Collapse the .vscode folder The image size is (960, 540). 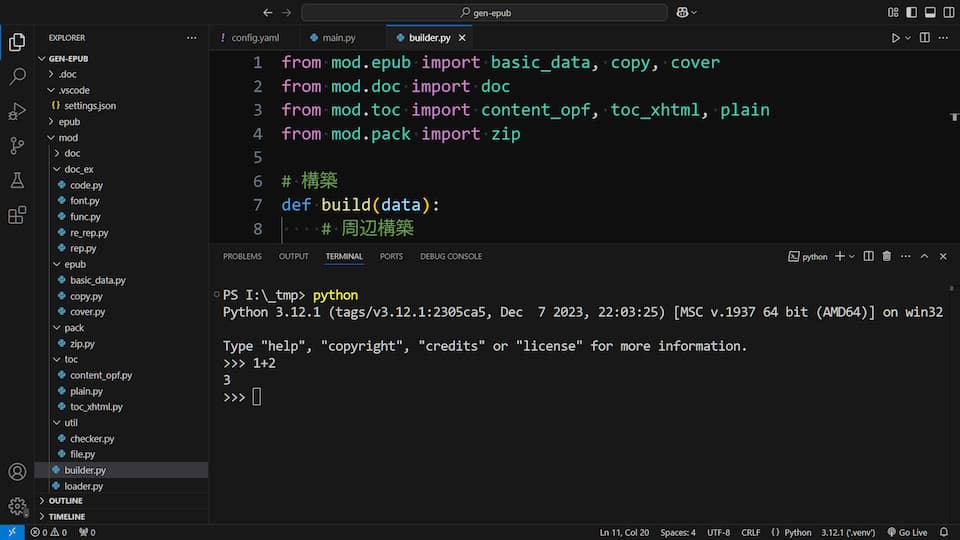[51, 90]
